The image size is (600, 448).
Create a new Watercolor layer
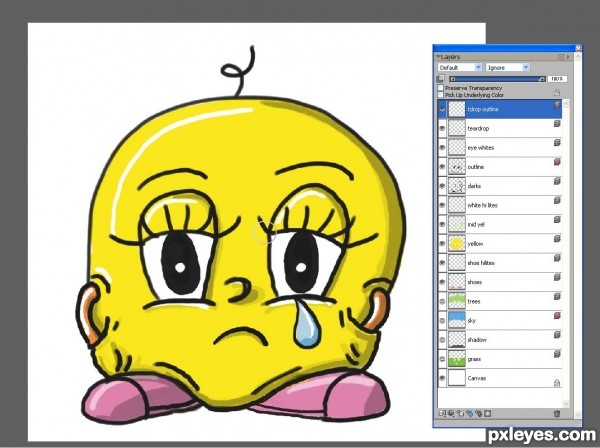(470, 414)
